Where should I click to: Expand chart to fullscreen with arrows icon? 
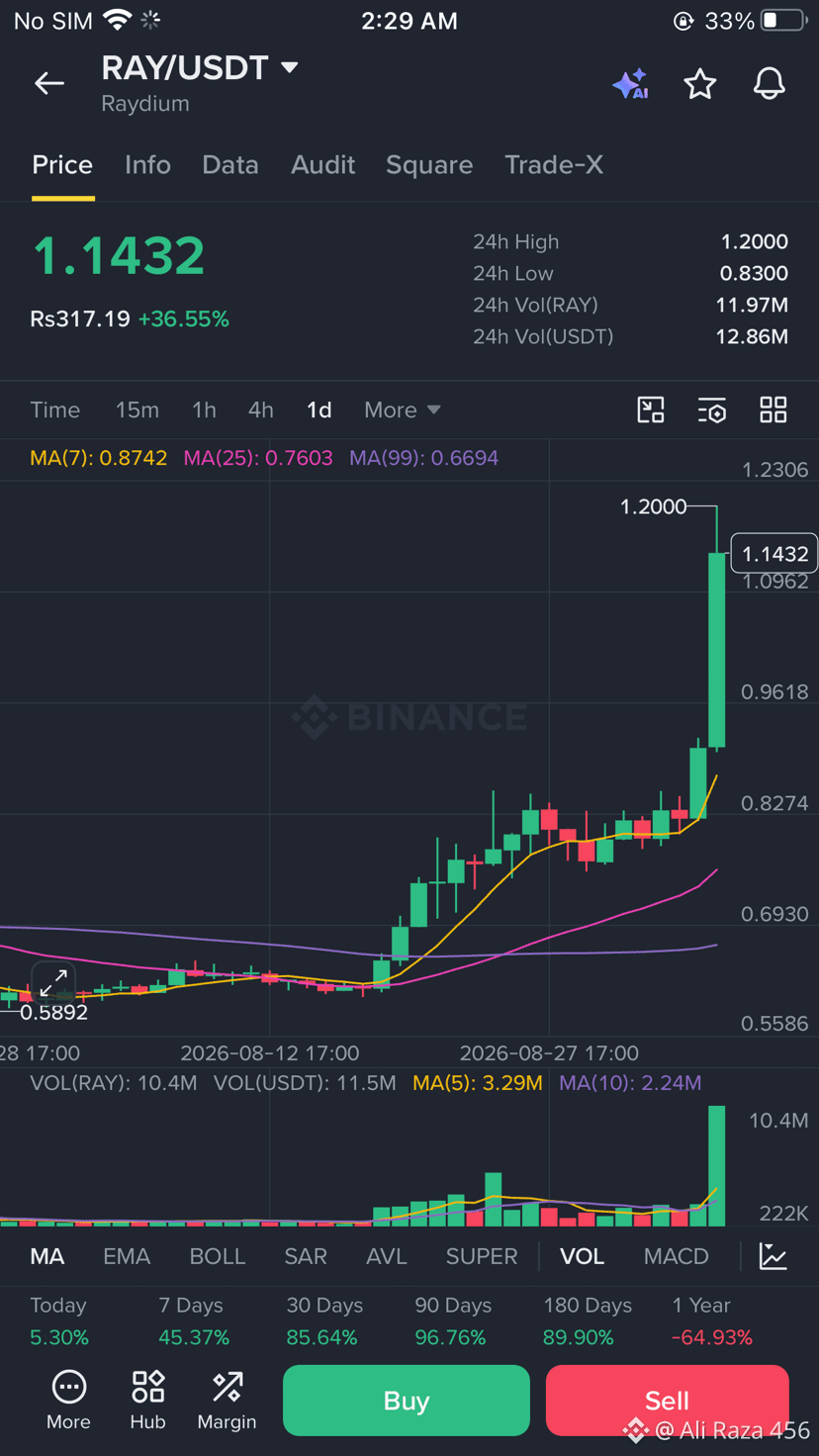tap(53, 983)
